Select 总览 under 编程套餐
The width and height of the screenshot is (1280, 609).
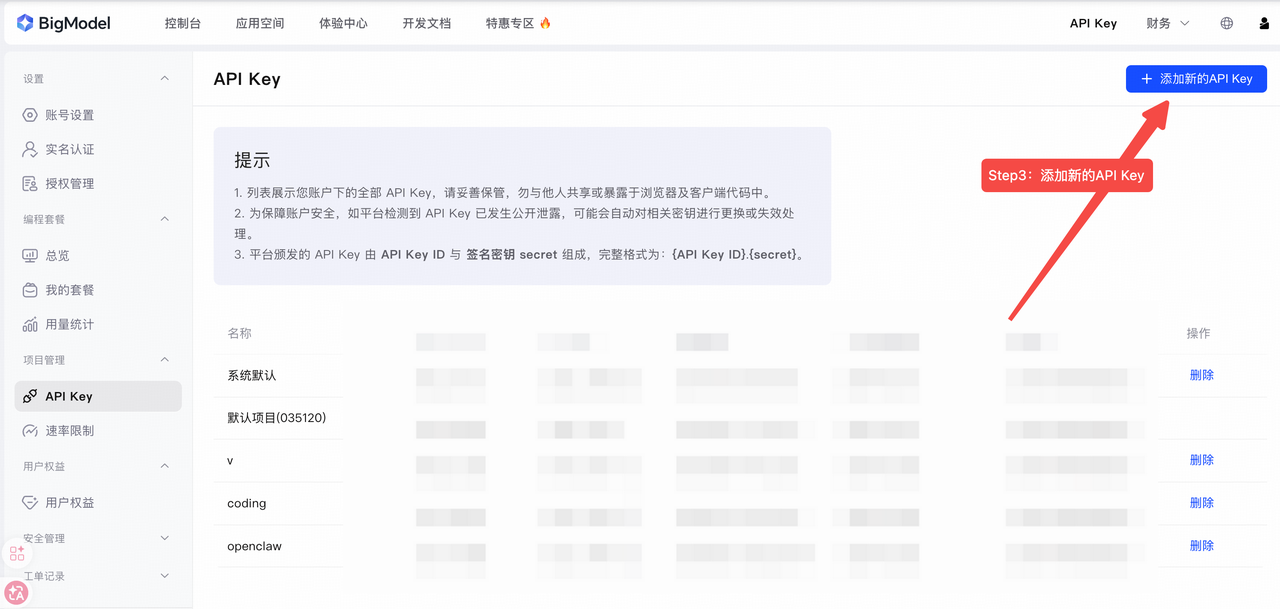coord(54,255)
